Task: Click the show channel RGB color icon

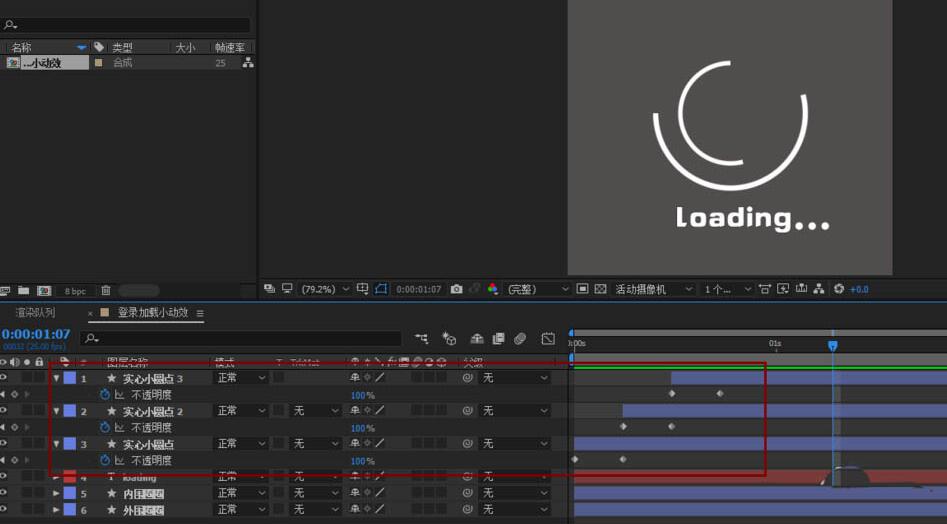Action: [x=493, y=289]
